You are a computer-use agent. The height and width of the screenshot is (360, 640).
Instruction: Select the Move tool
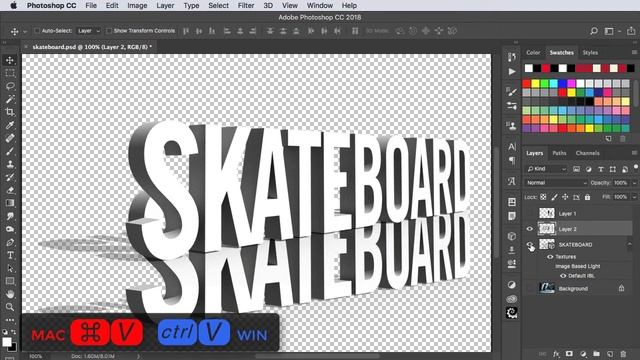point(10,60)
